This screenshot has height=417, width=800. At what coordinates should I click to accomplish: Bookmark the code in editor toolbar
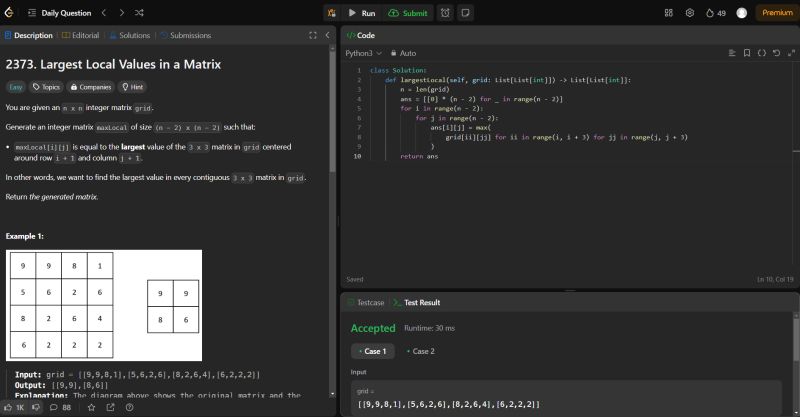(x=747, y=52)
